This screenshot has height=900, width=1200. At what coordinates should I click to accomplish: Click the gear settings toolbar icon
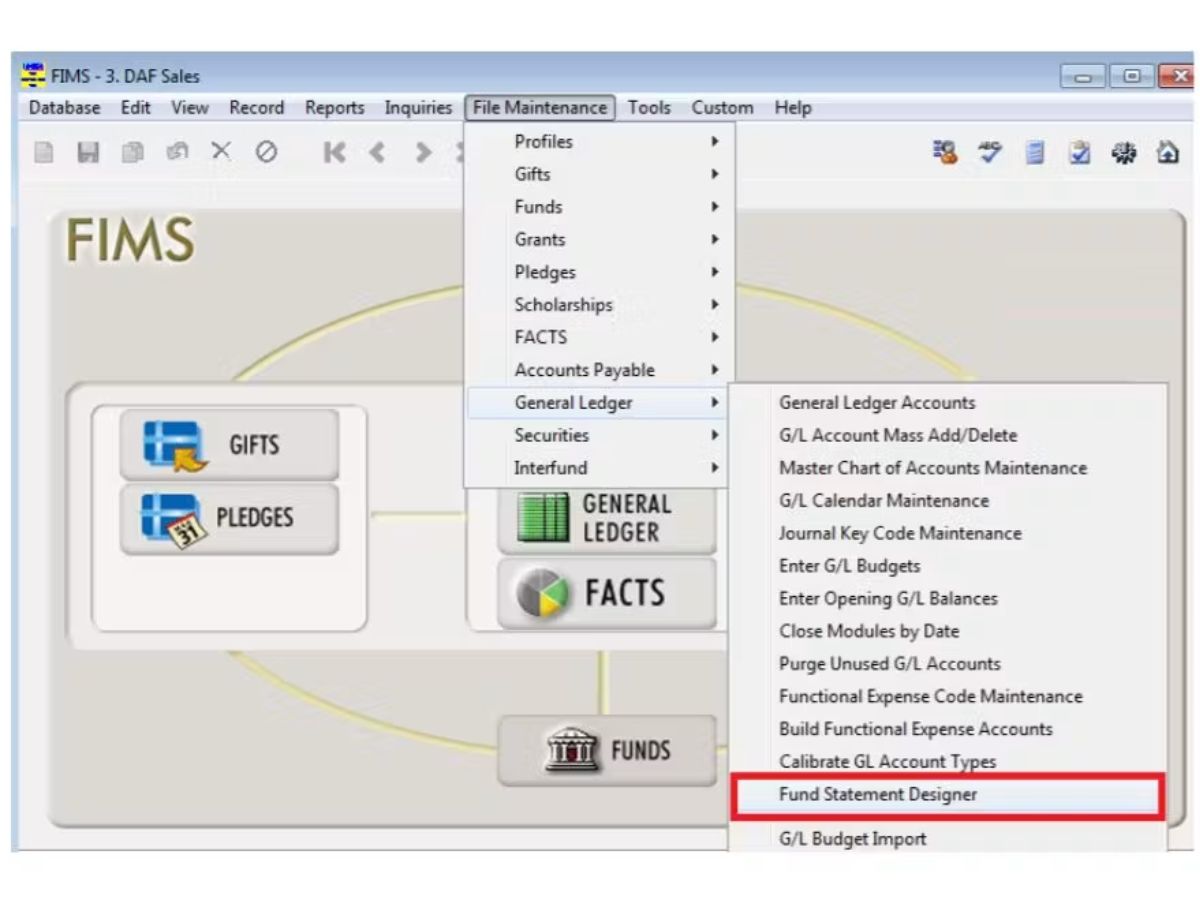tap(1124, 152)
